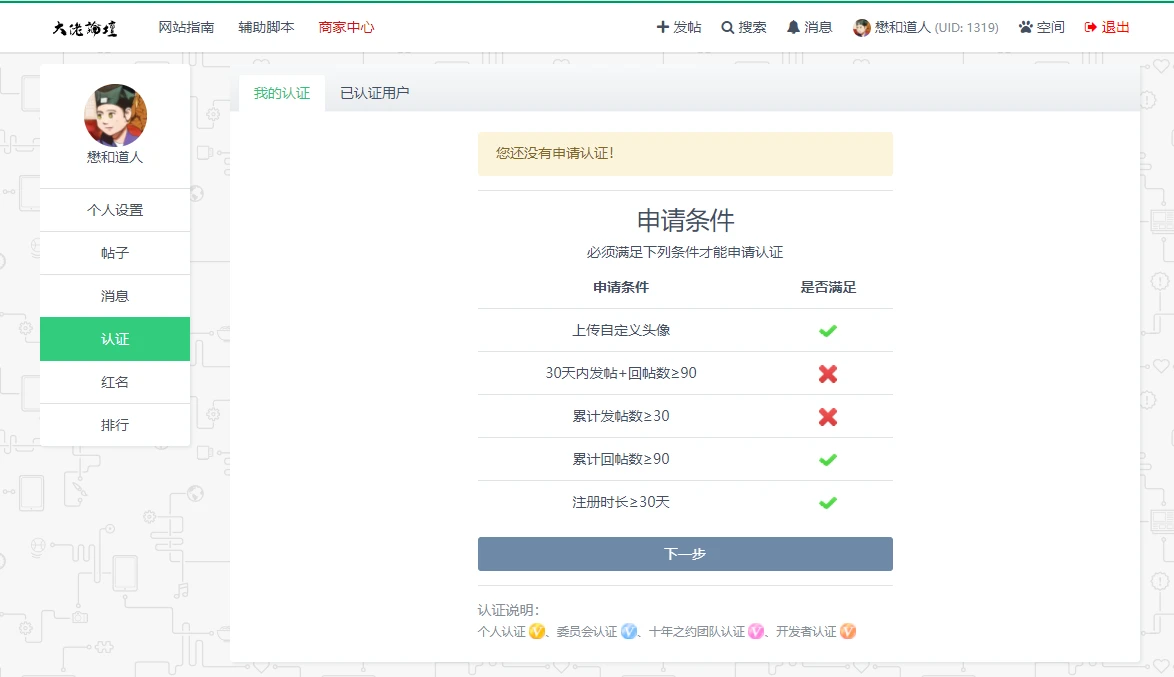Go to 商家中心 in the navigation bar

coord(346,28)
